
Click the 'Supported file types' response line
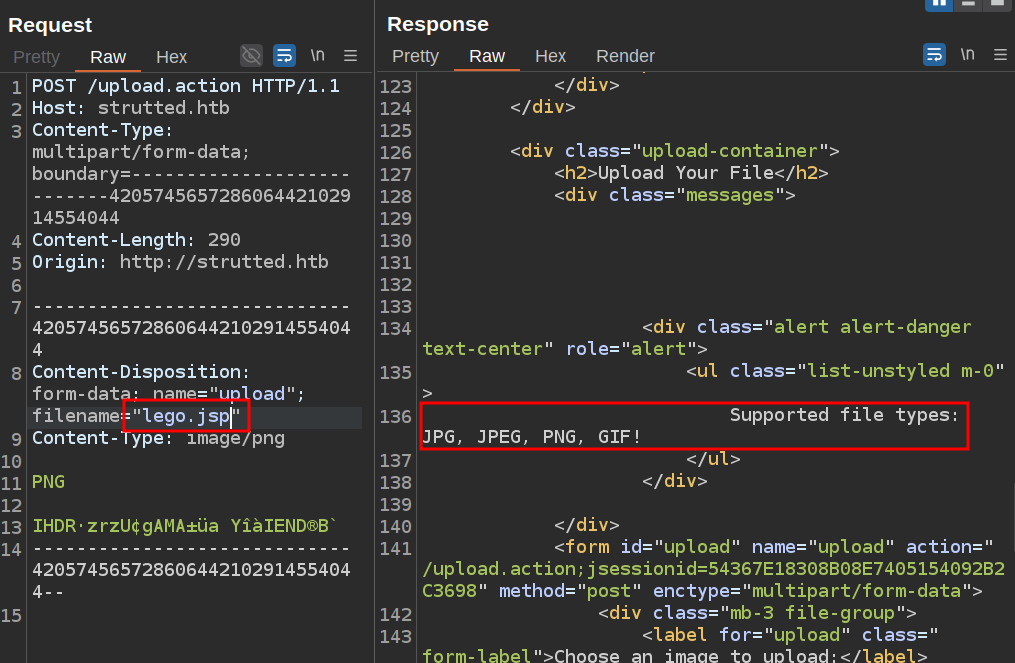[x=844, y=415]
